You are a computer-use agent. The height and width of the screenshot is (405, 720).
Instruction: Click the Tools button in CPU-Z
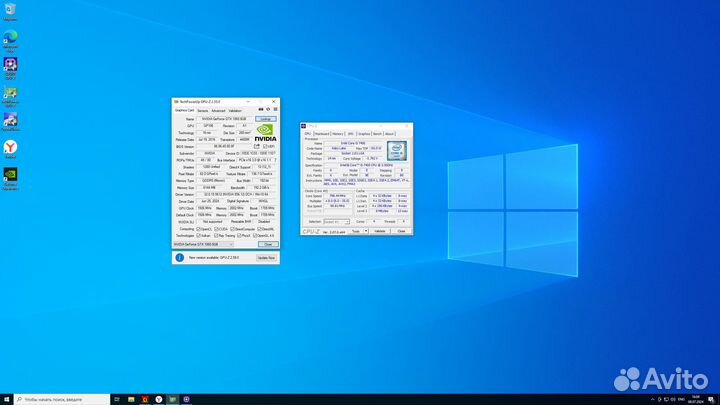tap(356, 231)
